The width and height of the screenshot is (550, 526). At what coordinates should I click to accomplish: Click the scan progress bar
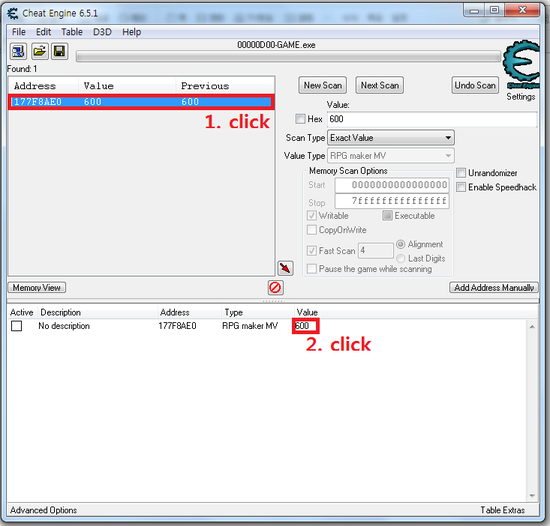288,56
